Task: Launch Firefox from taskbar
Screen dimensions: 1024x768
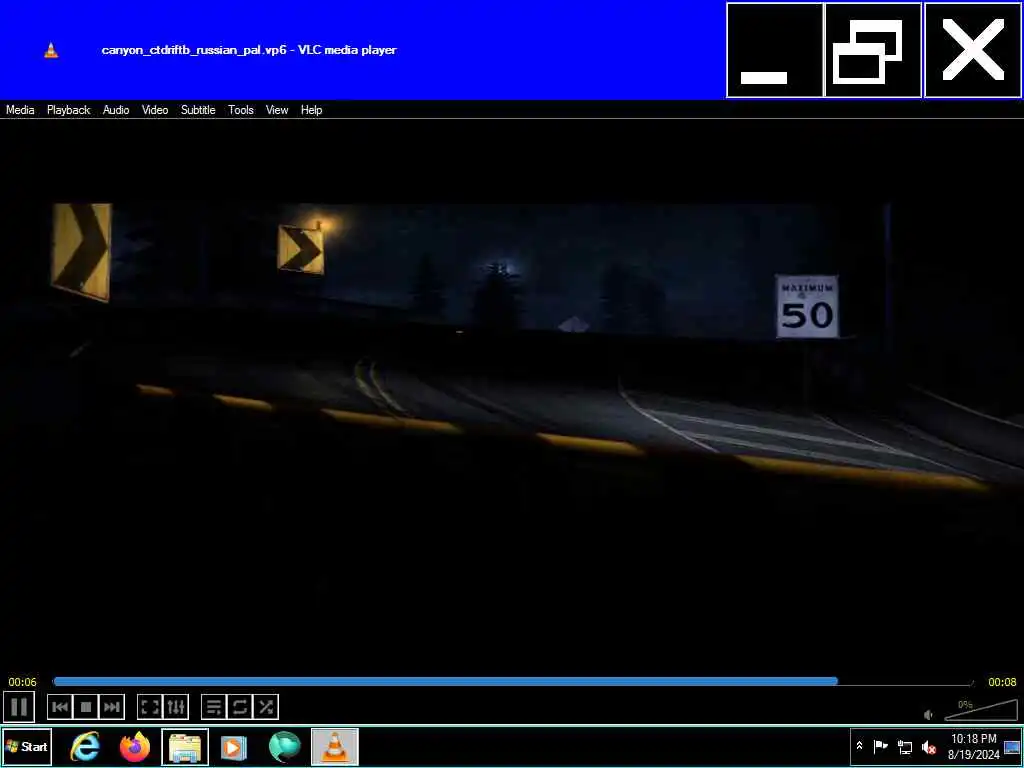Action: coord(135,746)
